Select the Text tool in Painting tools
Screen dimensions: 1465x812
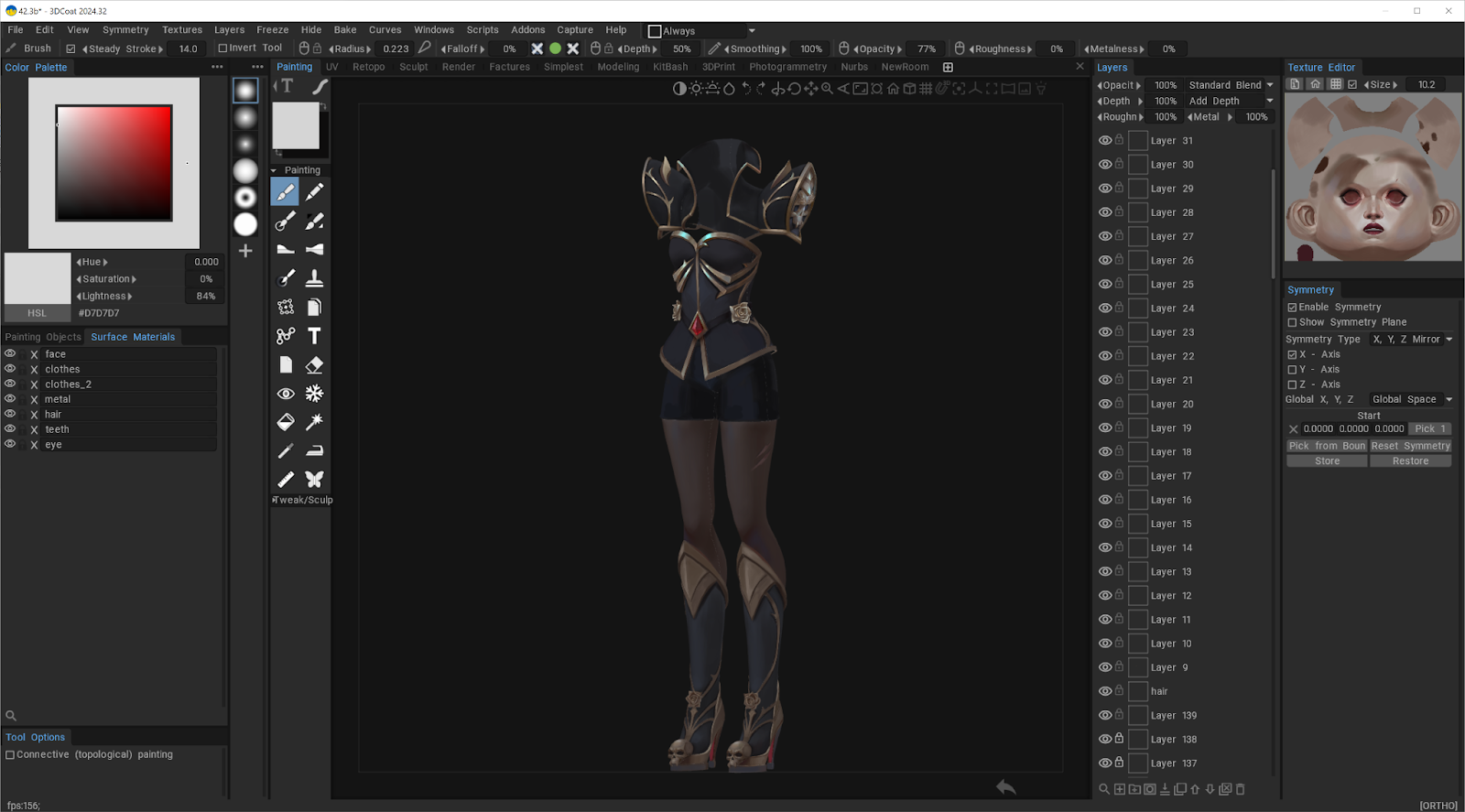pos(314,336)
